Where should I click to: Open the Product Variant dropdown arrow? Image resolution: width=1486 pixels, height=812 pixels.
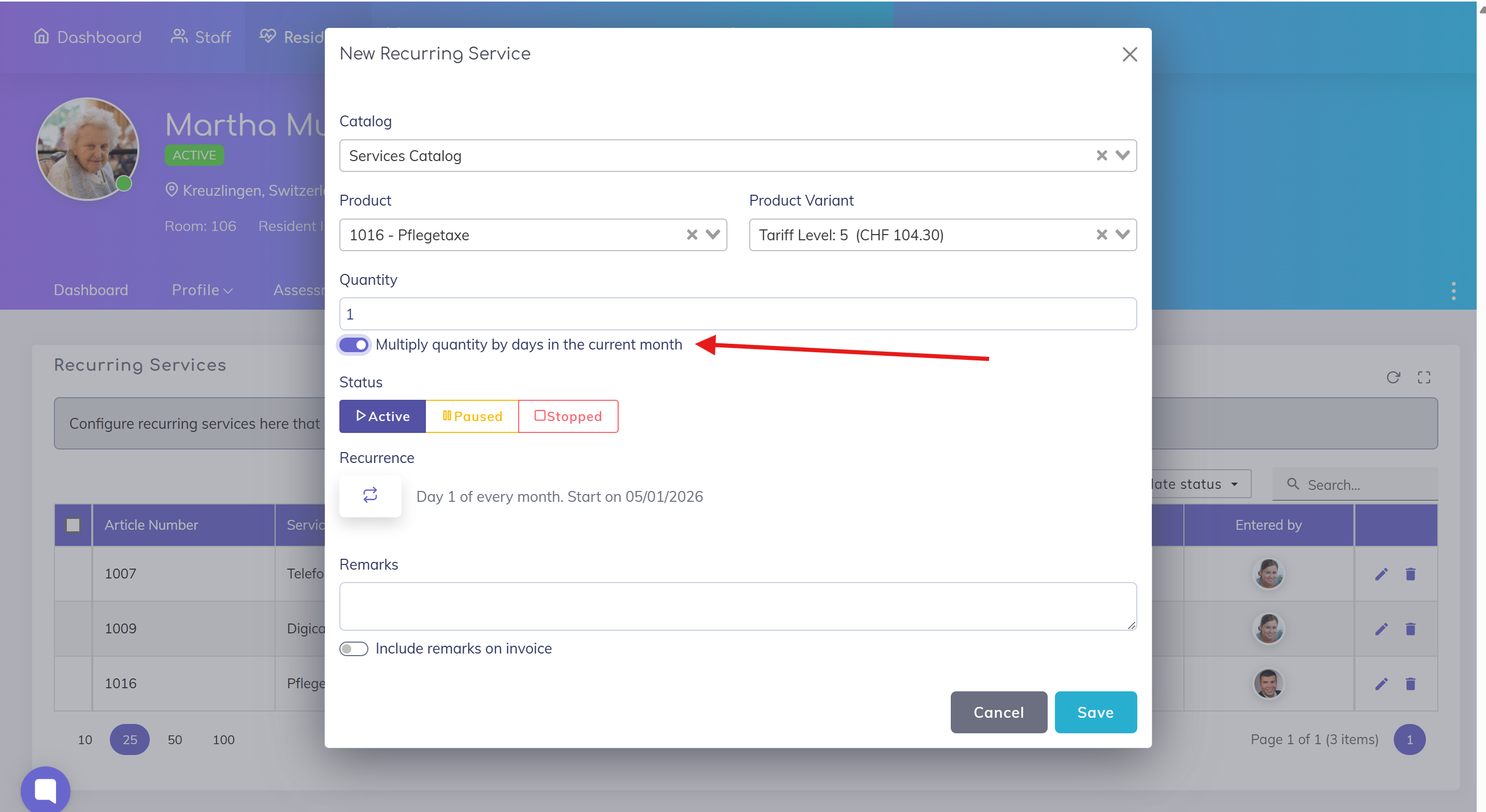click(1123, 235)
